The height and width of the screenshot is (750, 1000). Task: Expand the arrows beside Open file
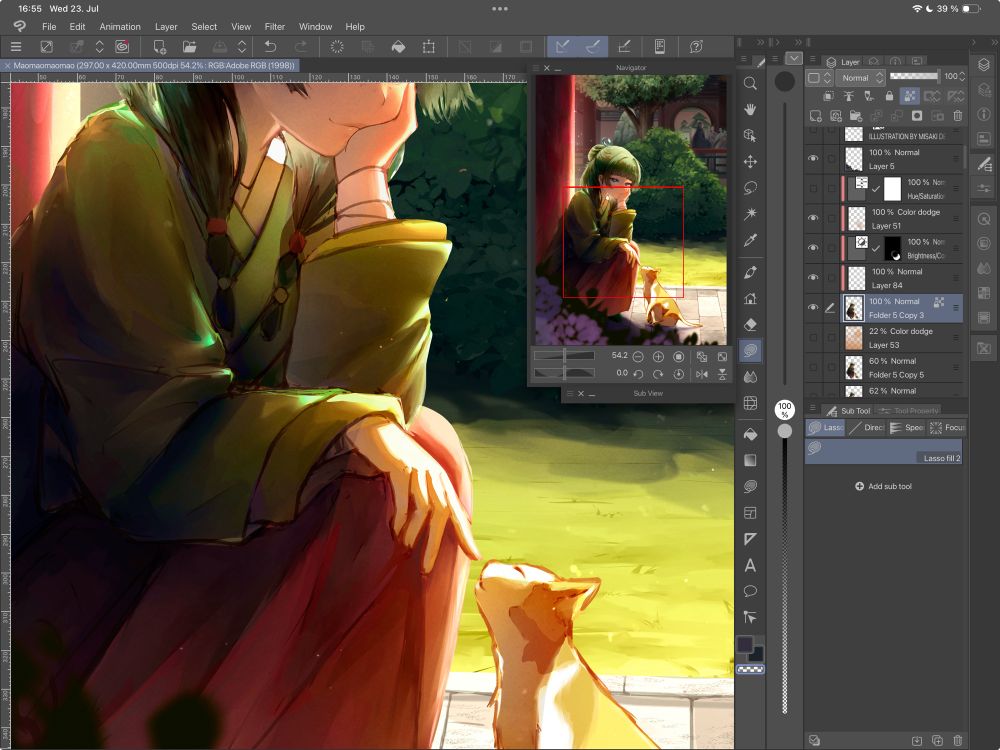tap(242, 47)
